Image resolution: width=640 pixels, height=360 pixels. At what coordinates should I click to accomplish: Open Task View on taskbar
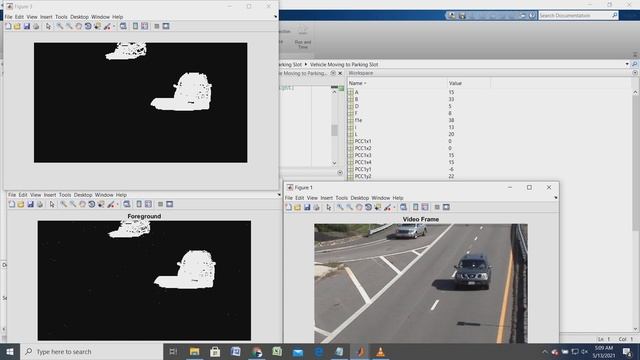pyautogui.click(x=173, y=351)
